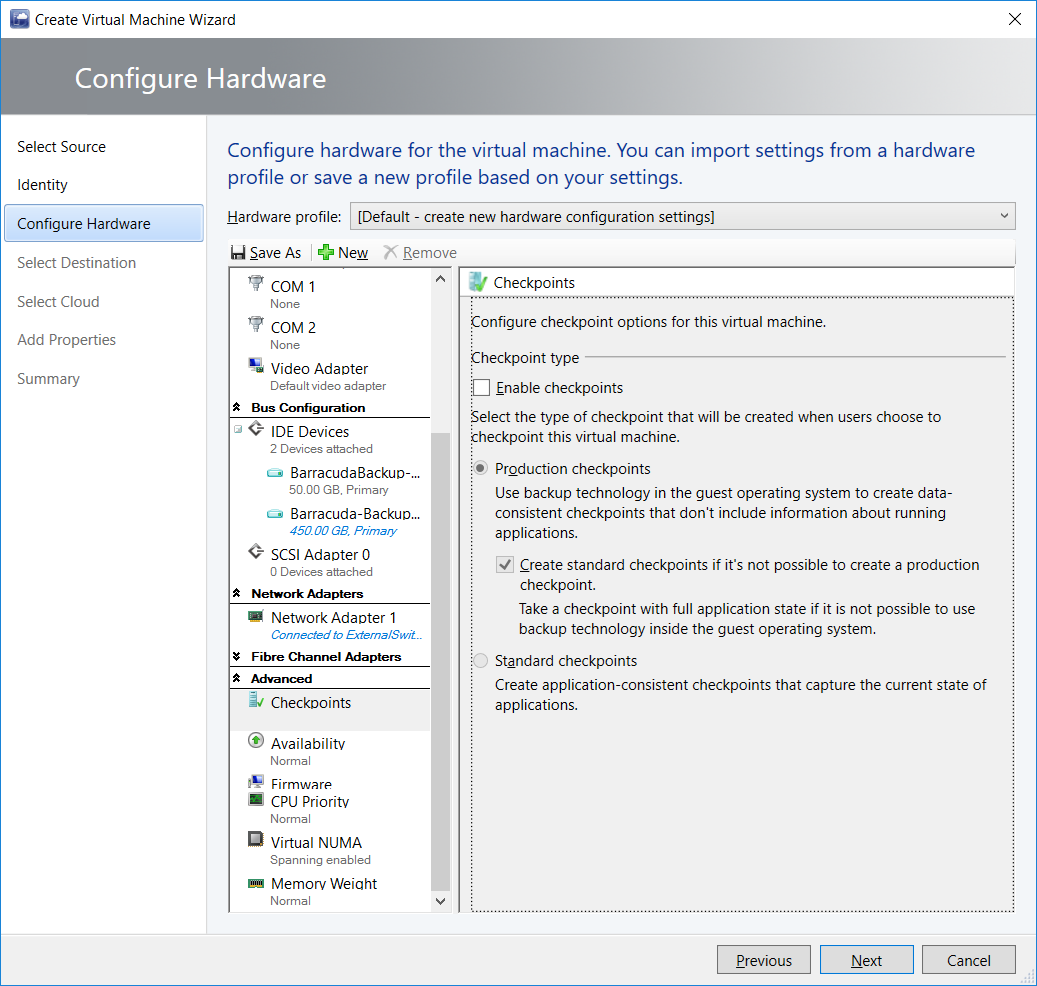Click New toolbar button
Viewport: 1037px width, 986px height.
pos(343,253)
